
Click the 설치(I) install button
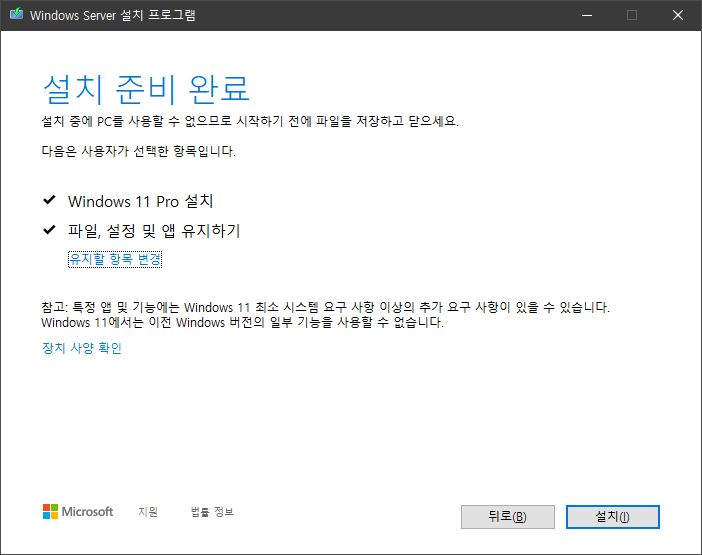(612, 517)
